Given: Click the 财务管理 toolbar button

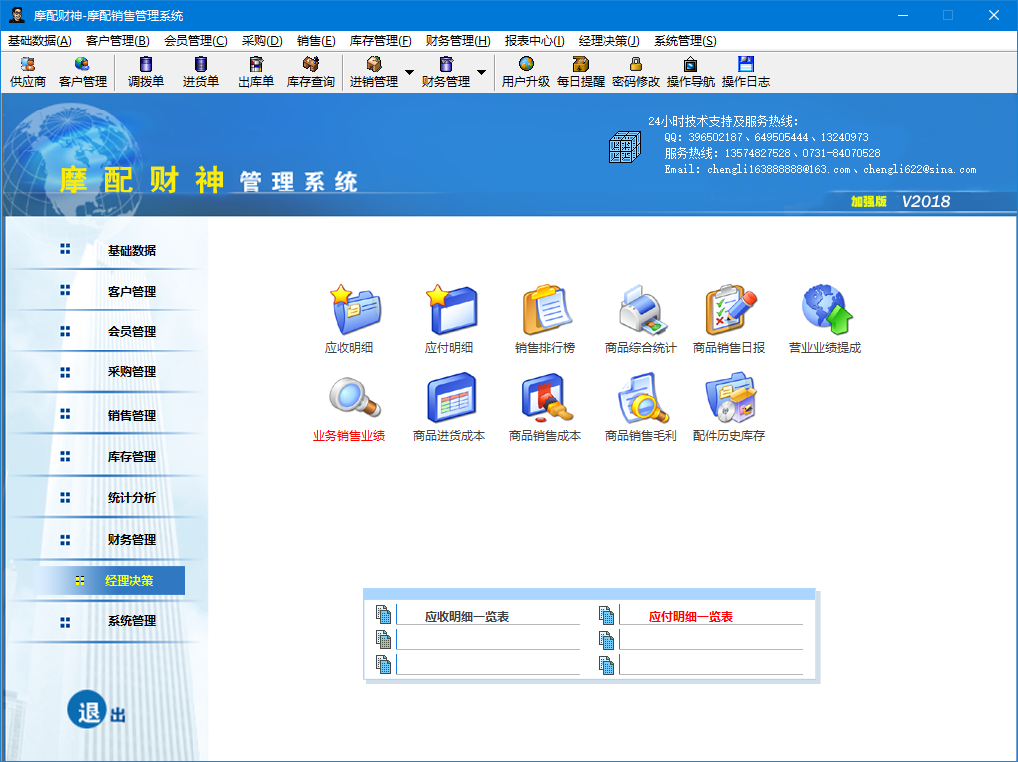Looking at the screenshot, I should [446, 72].
